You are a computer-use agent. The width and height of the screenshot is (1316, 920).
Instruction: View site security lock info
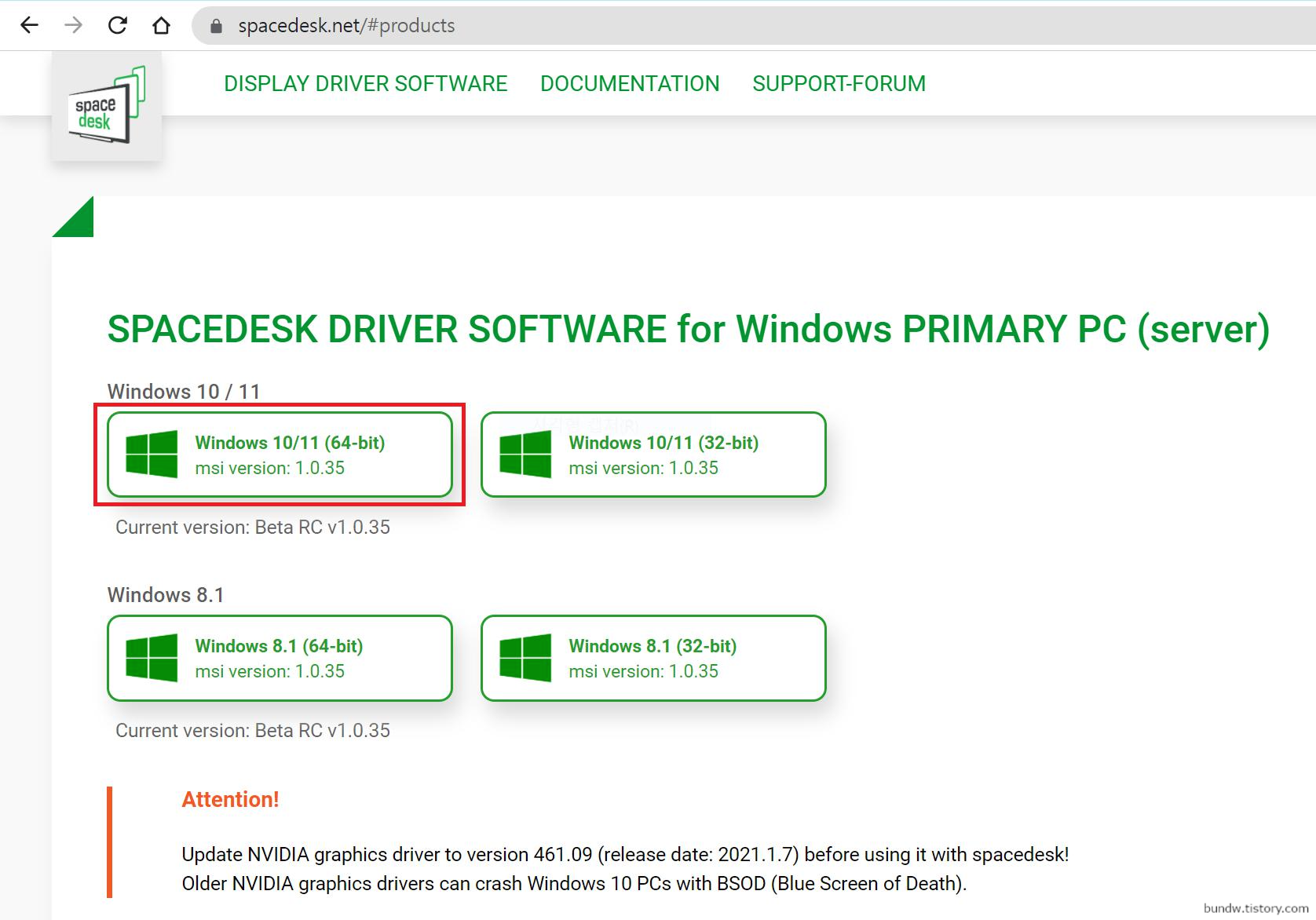click(217, 26)
